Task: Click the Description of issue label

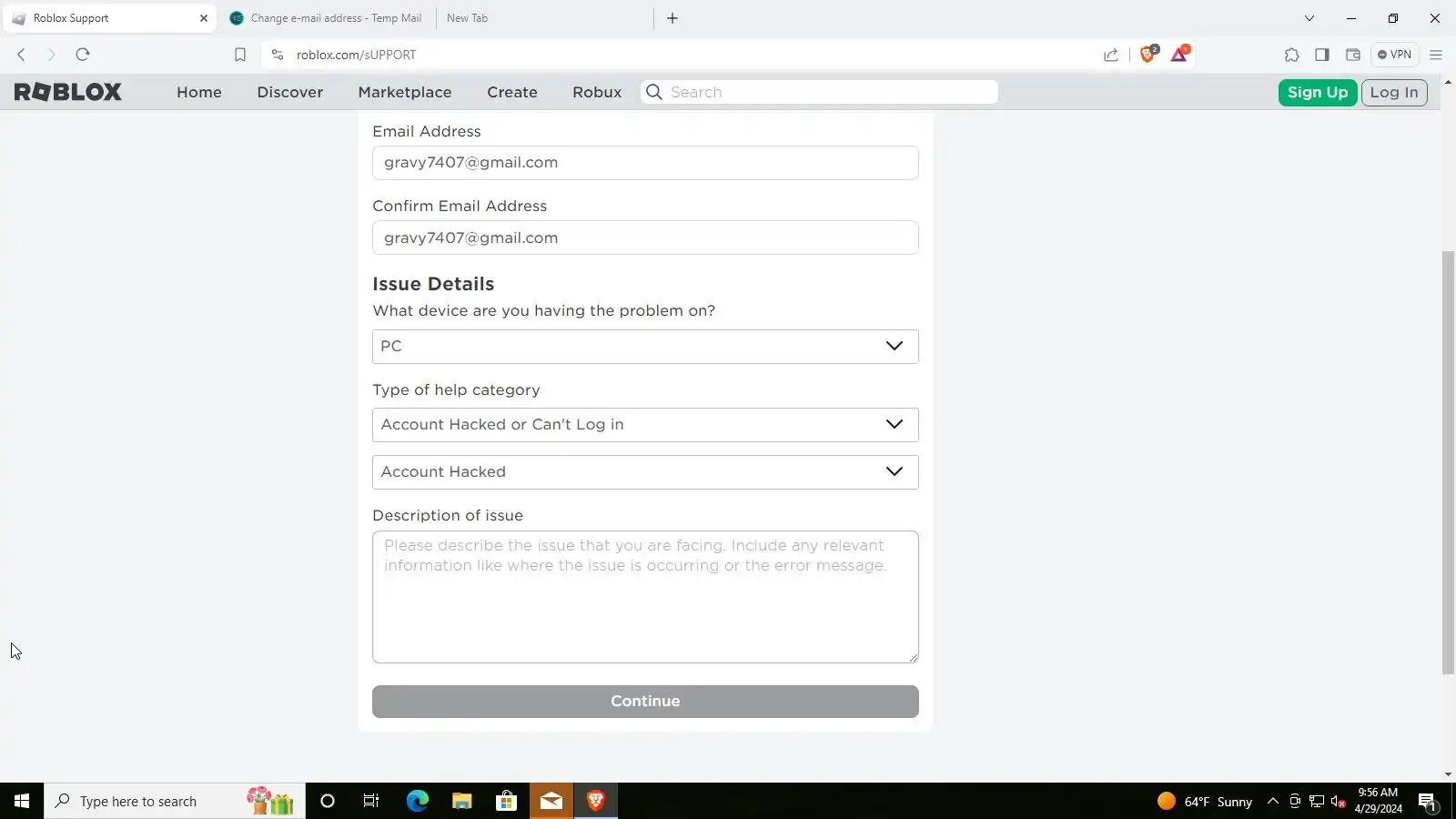Action: pos(448,515)
